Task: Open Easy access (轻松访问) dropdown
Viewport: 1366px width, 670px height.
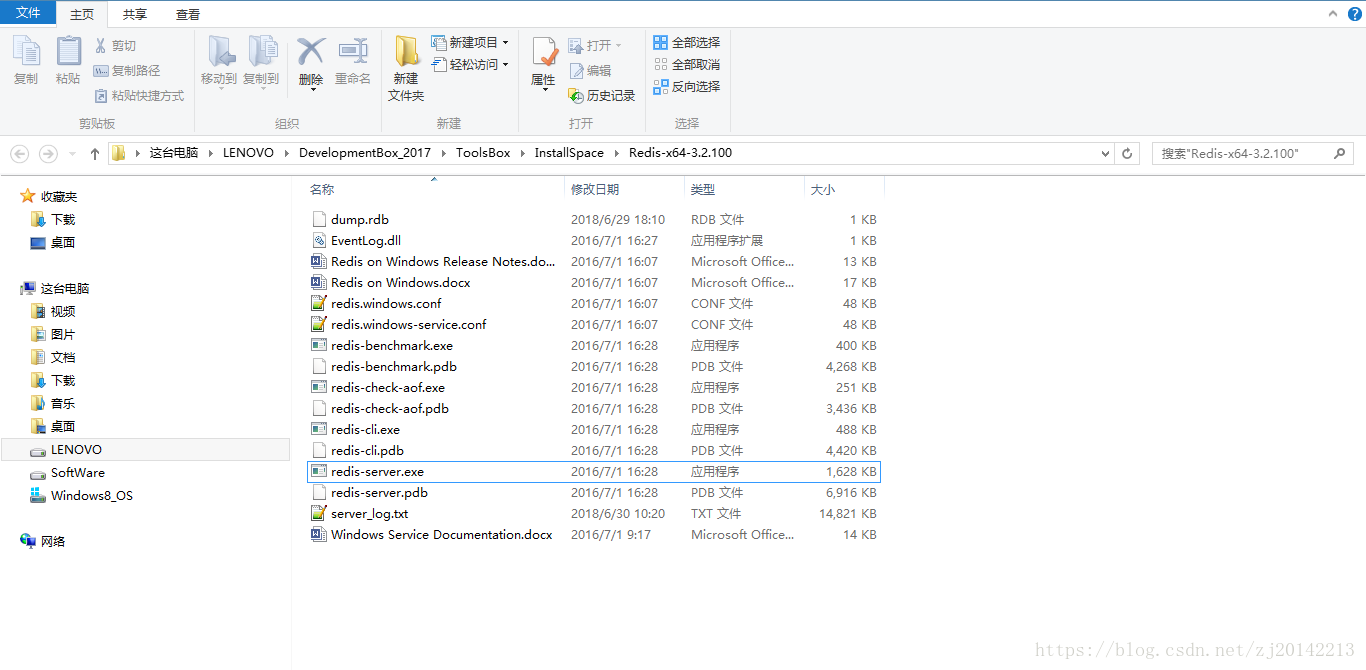Action: tap(471, 64)
